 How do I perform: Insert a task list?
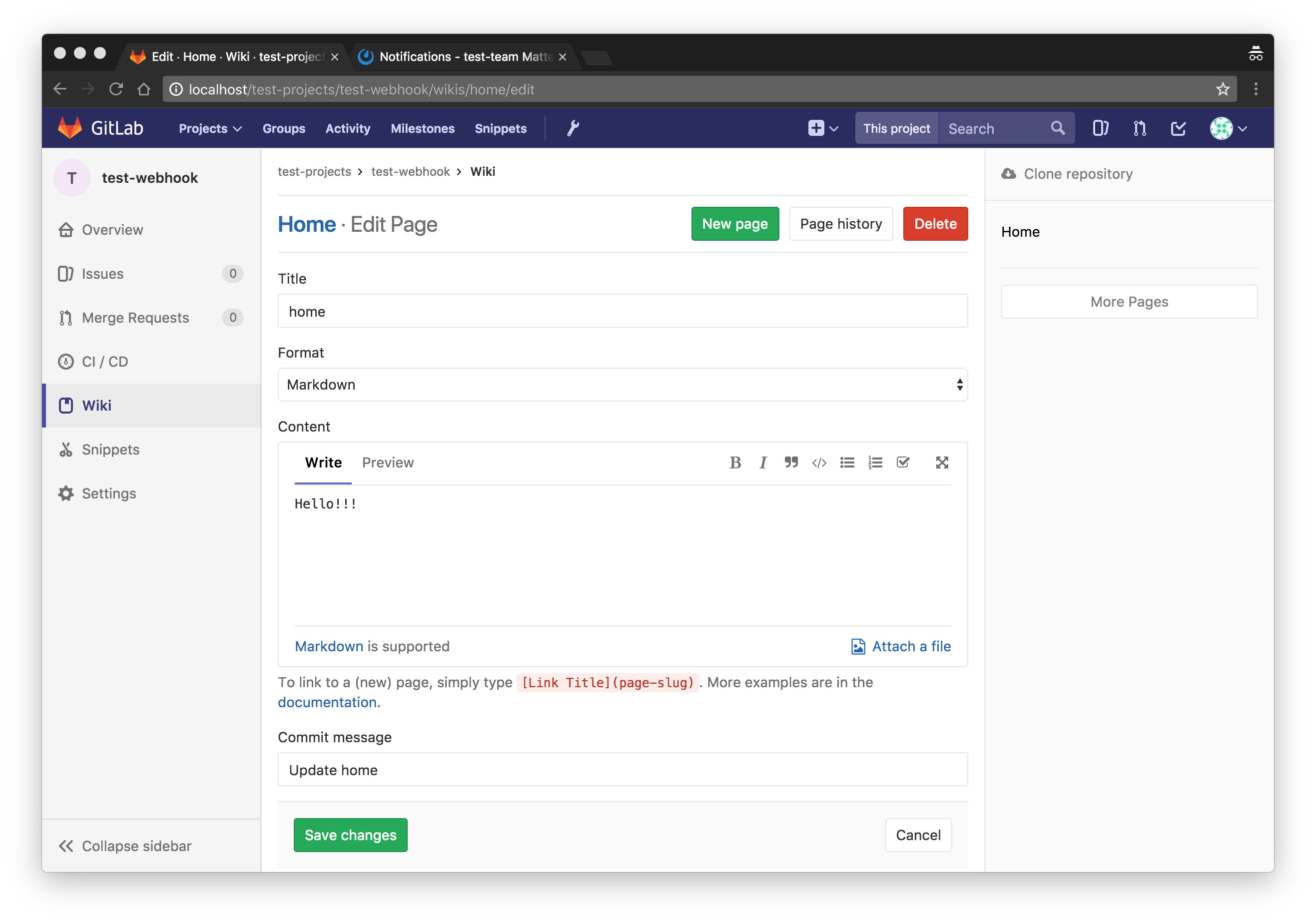[x=903, y=462]
